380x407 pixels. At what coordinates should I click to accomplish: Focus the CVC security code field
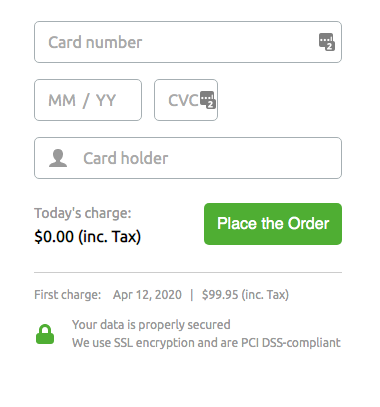[x=186, y=100]
